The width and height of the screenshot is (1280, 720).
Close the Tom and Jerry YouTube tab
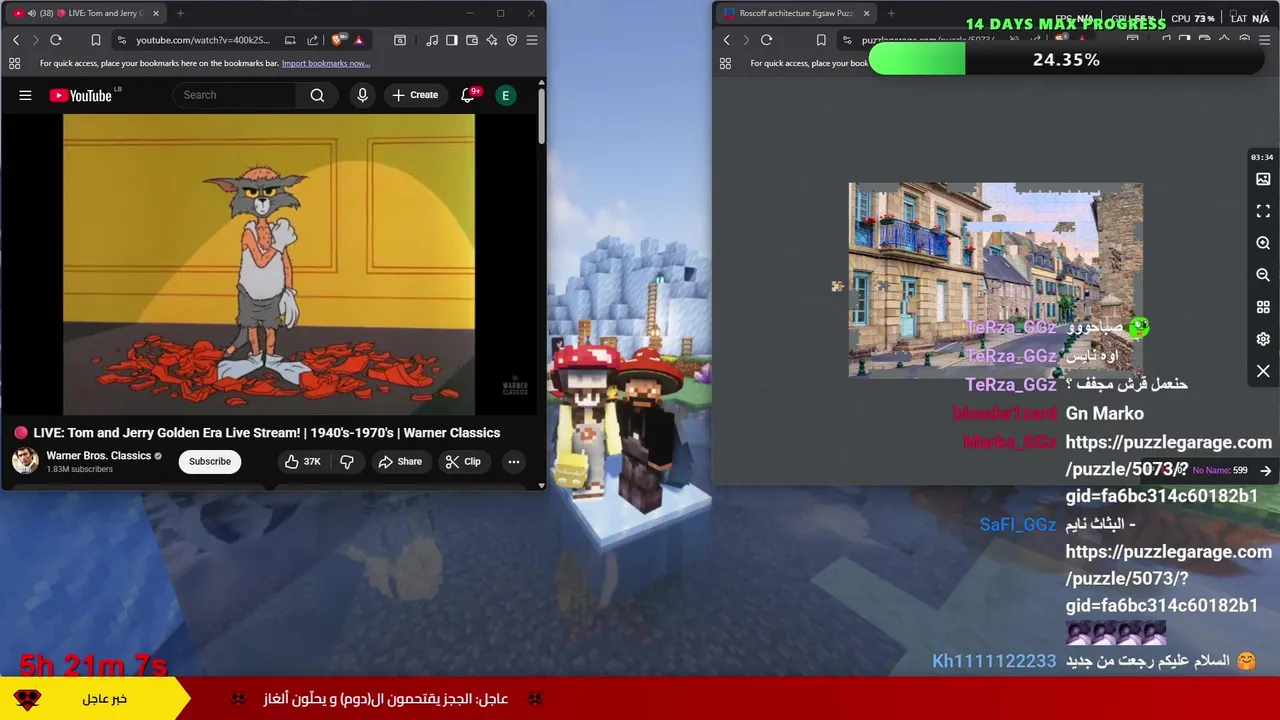[x=155, y=13]
